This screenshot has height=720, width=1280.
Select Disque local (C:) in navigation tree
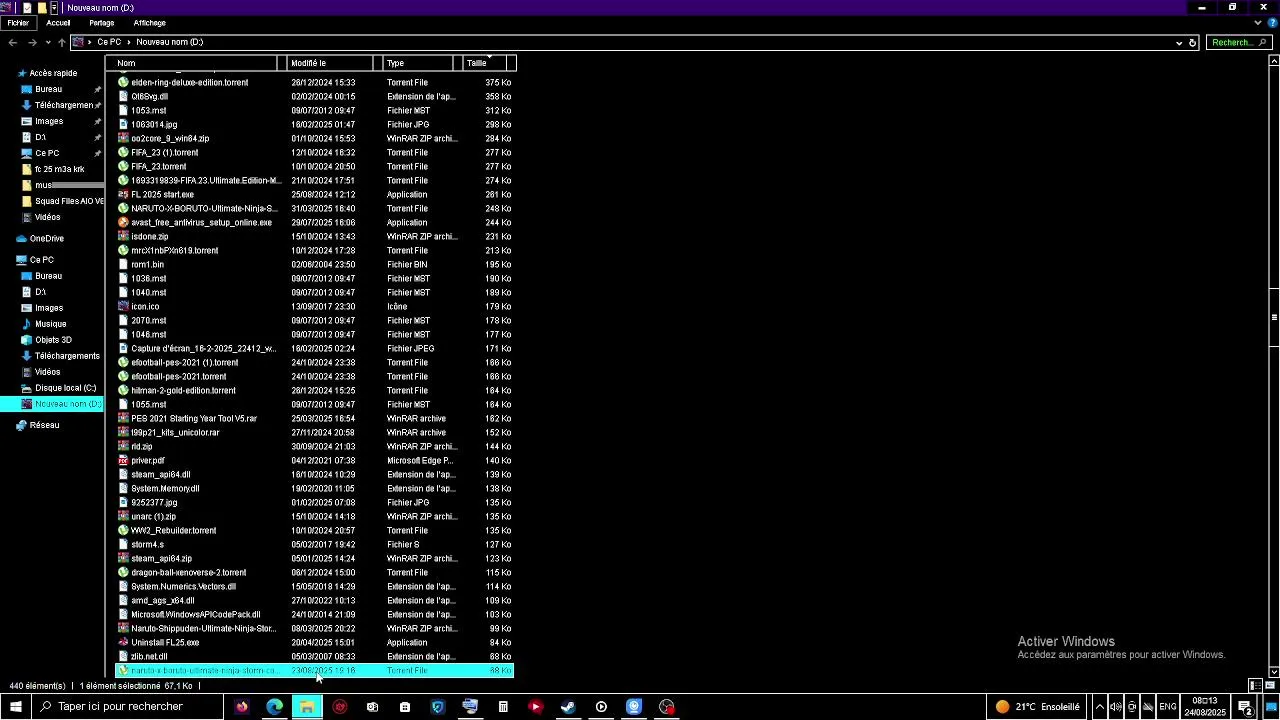(65, 388)
